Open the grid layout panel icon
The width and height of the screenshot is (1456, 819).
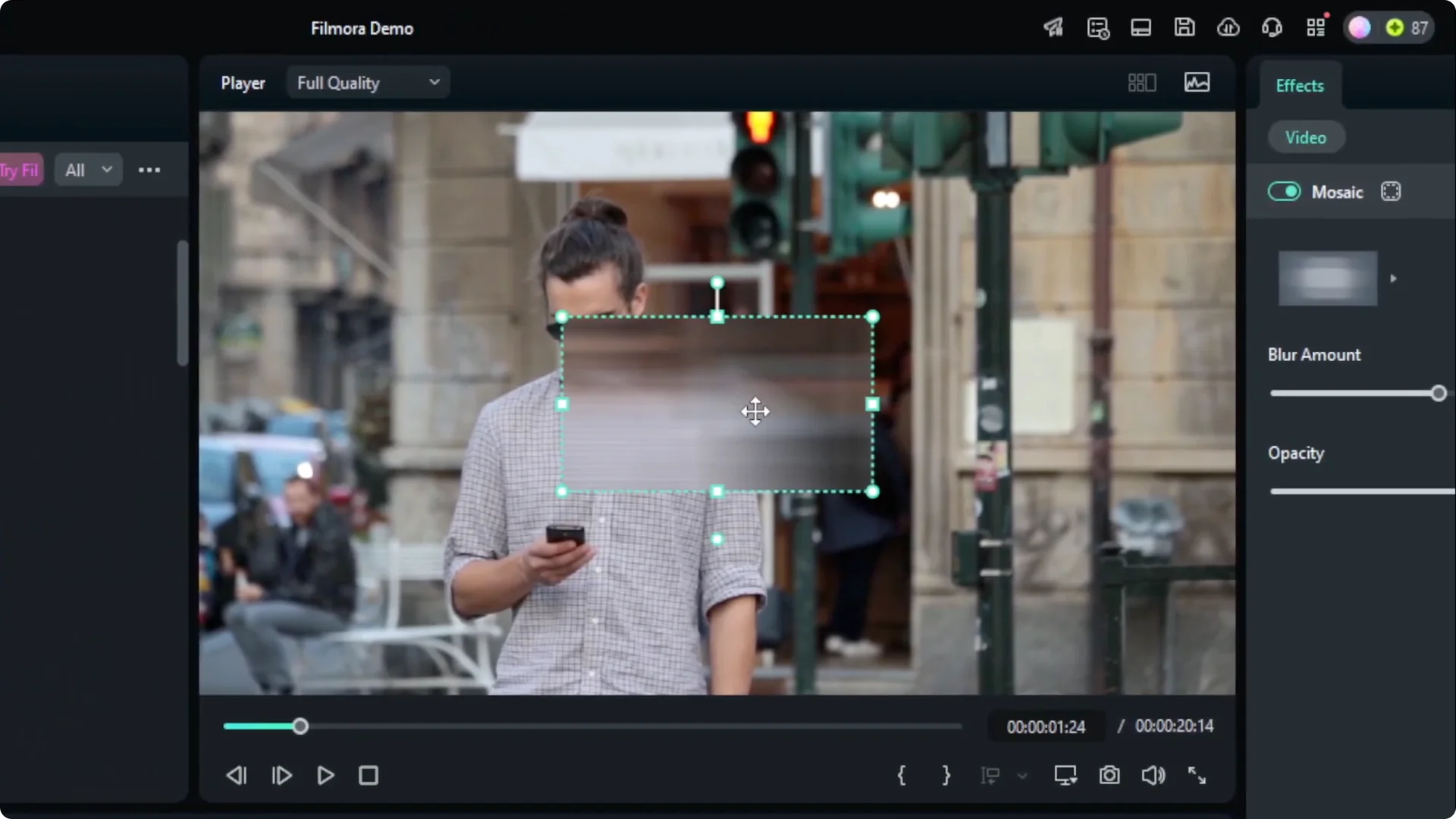1141,82
